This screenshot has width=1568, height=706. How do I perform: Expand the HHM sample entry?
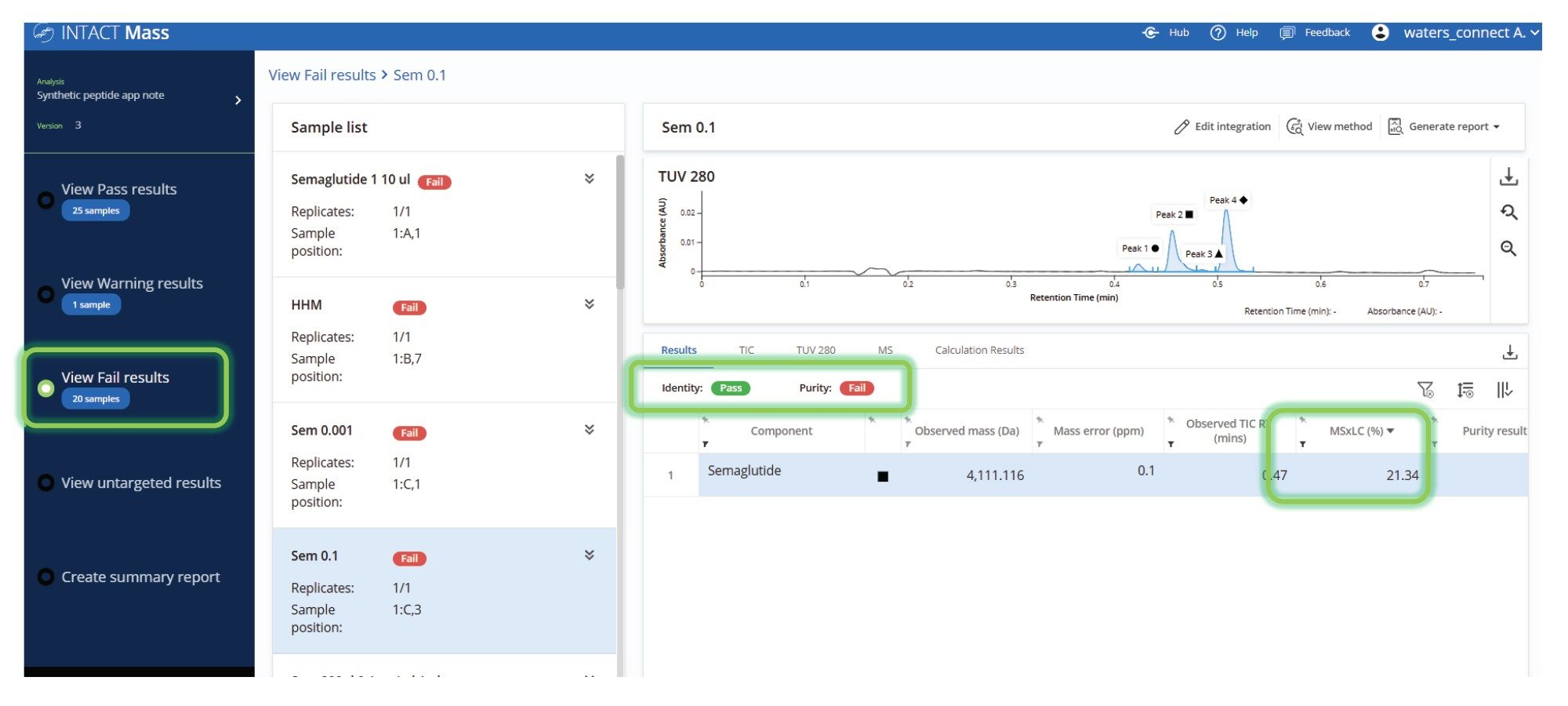(x=589, y=304)
